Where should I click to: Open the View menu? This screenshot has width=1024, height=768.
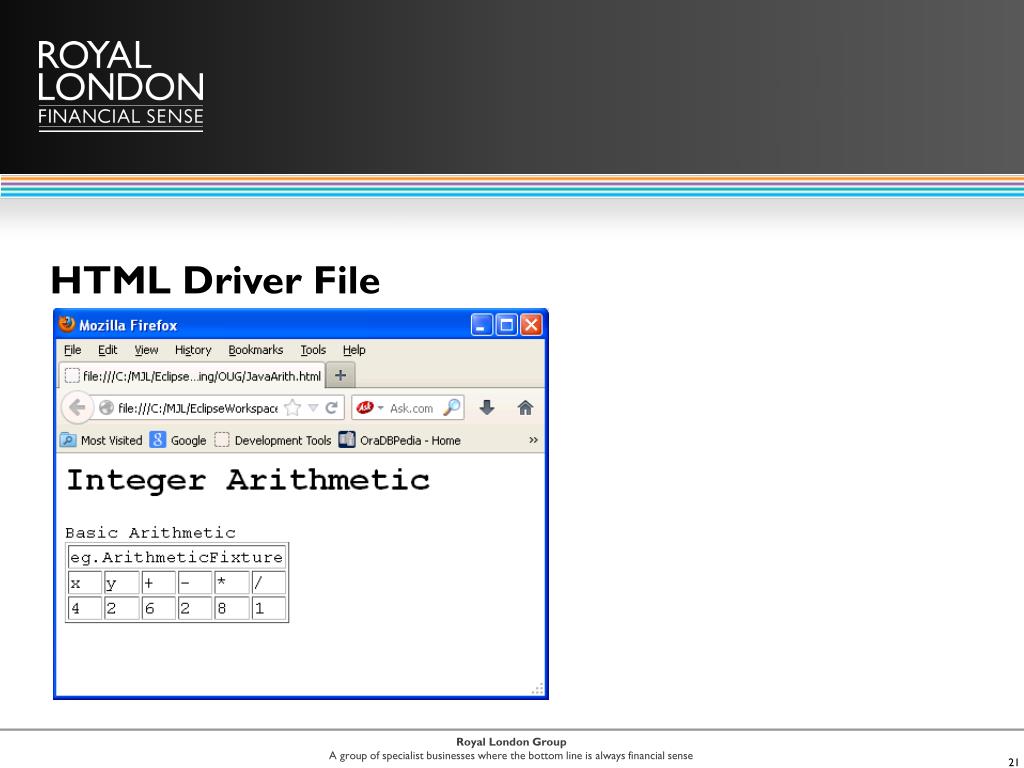146,350
